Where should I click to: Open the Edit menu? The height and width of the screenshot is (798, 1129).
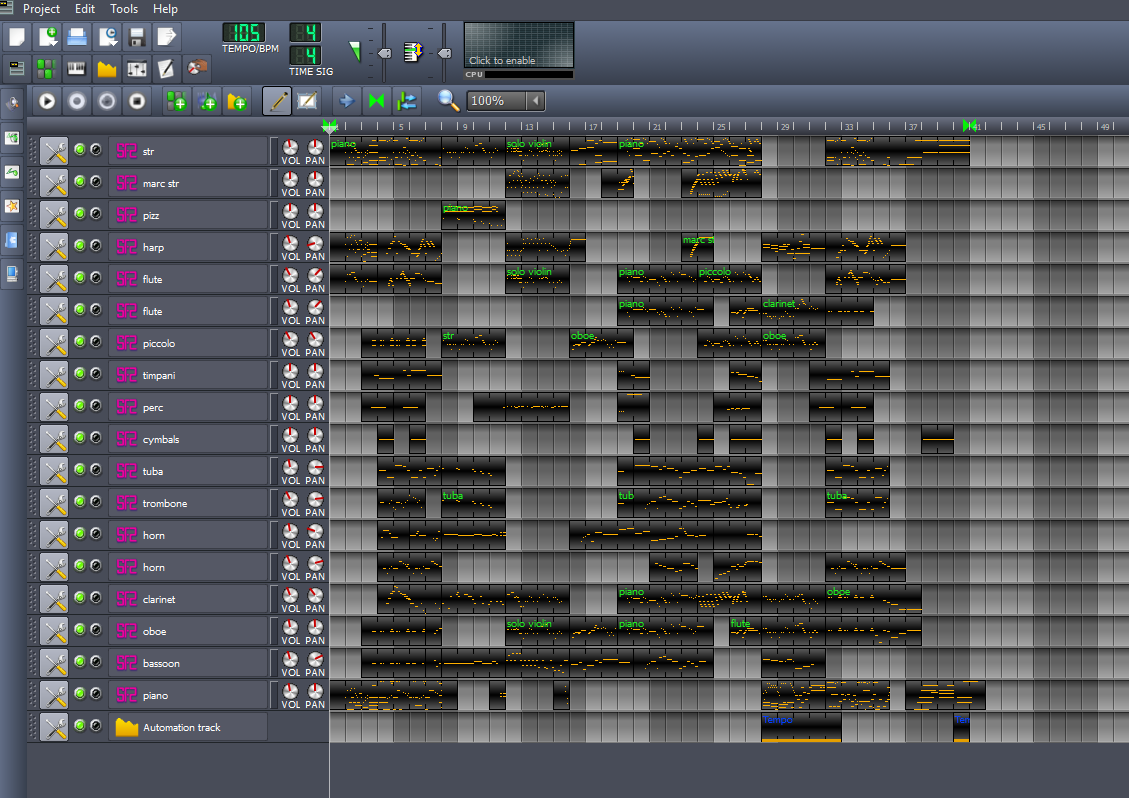[85, 9]
